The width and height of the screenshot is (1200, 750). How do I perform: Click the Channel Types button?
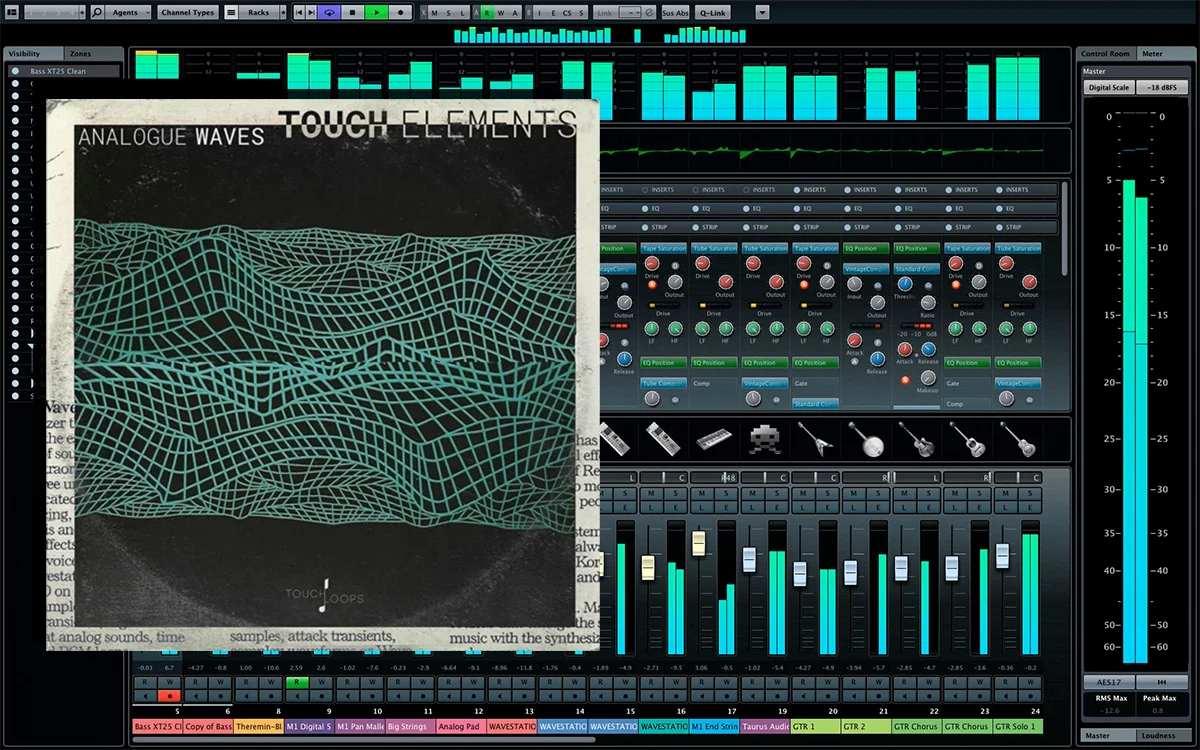coord(187,12)
